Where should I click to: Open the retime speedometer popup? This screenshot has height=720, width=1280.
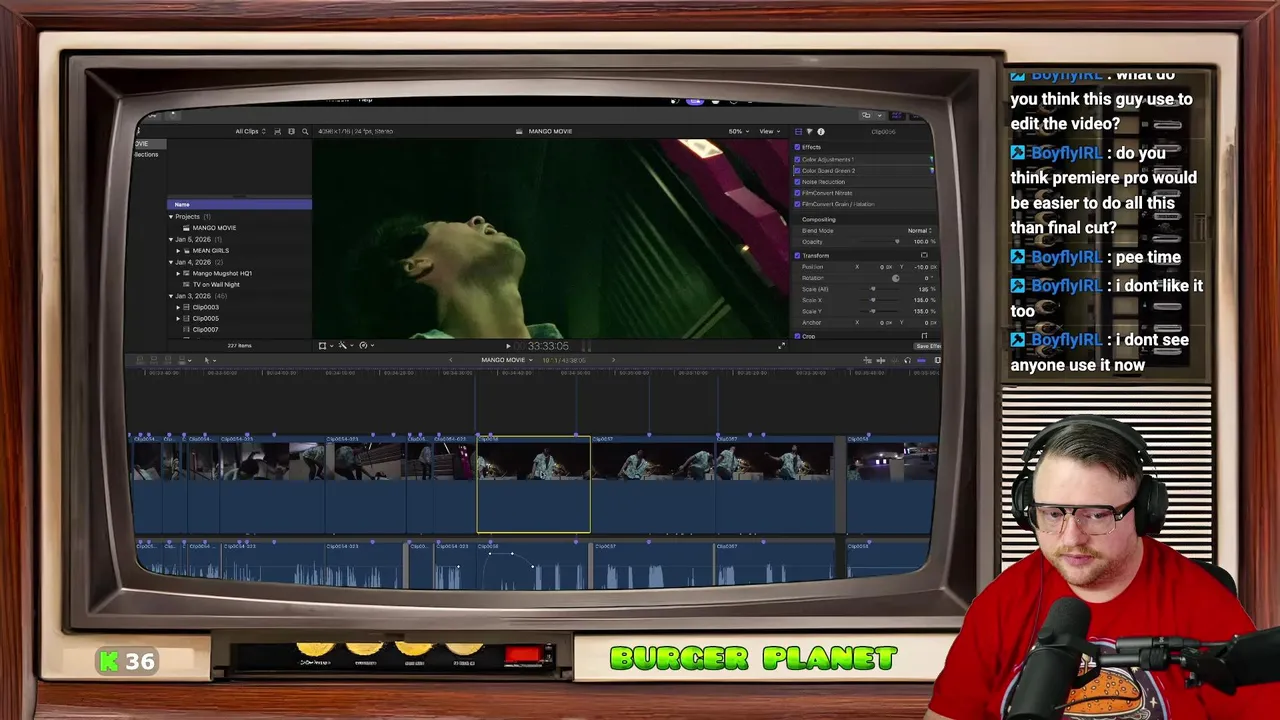365,345
